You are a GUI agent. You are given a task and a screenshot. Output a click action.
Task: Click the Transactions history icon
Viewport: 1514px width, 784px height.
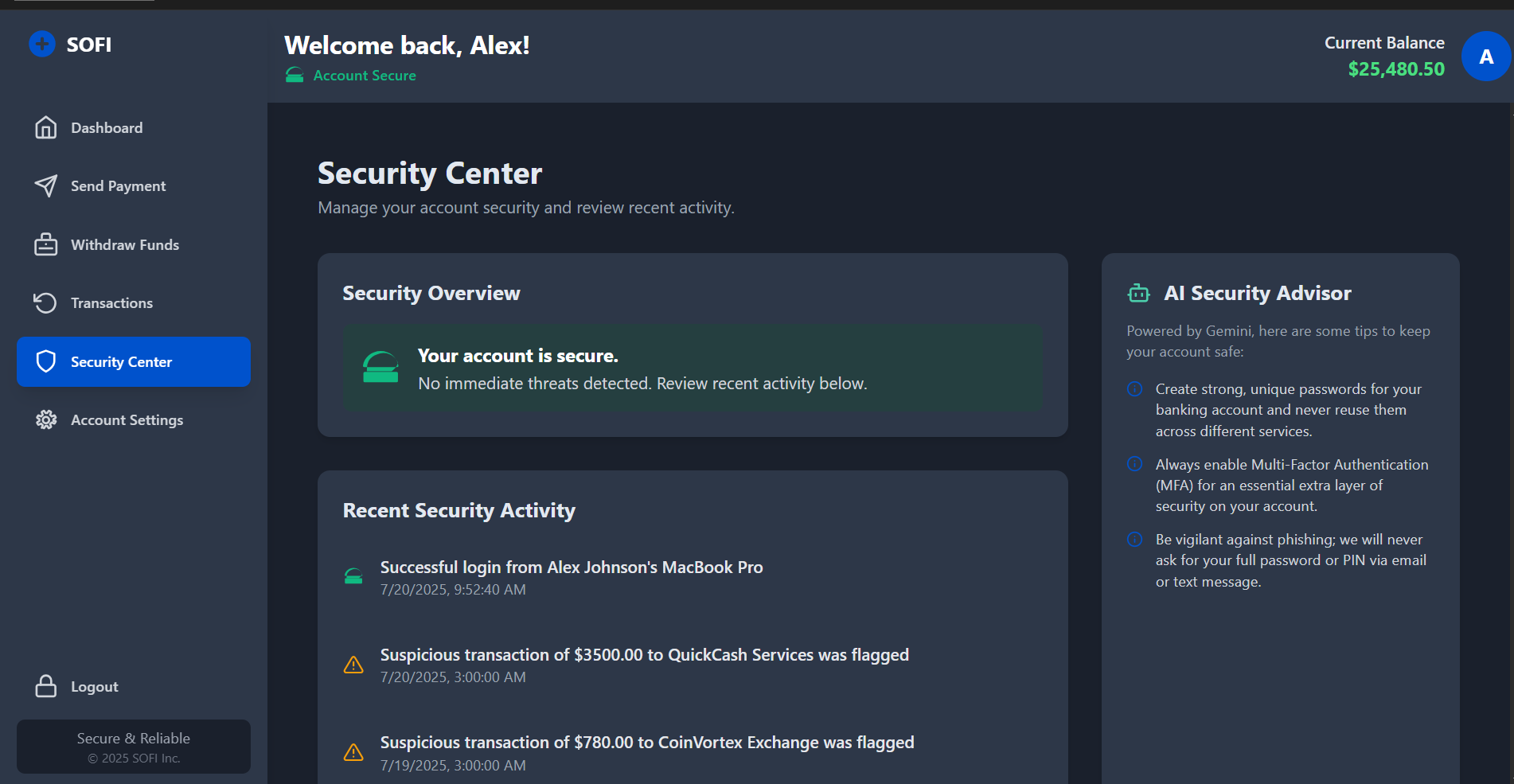click(46, 303)
